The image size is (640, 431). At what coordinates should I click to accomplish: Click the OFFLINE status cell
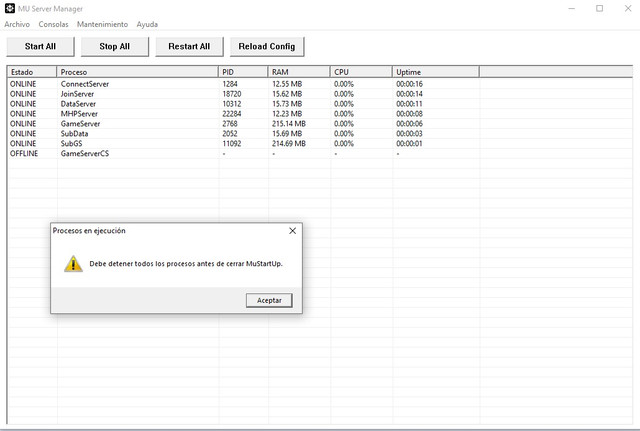(x=24, y=153)
